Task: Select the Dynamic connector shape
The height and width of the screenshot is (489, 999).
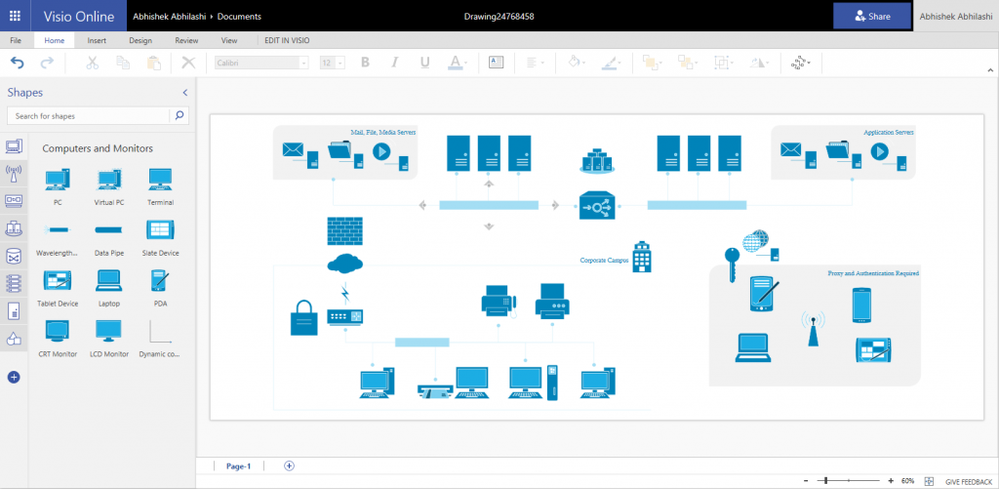Action: (161, 339)
